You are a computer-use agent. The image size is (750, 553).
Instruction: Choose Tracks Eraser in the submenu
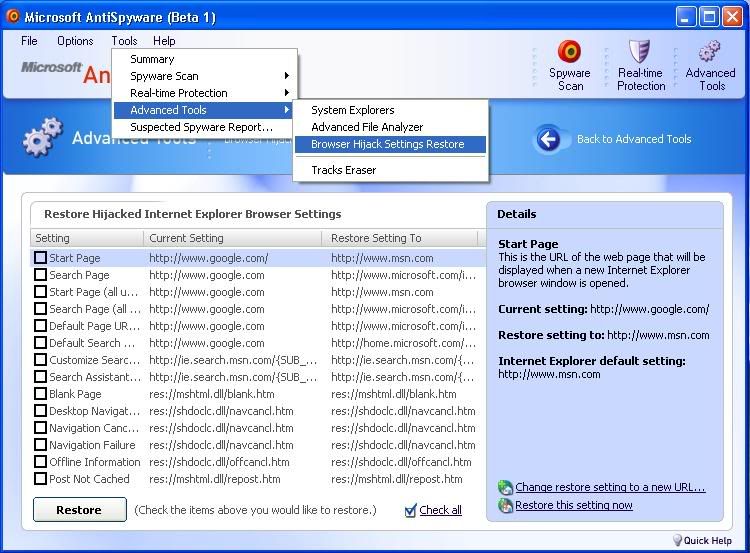[x=390, y=170]
